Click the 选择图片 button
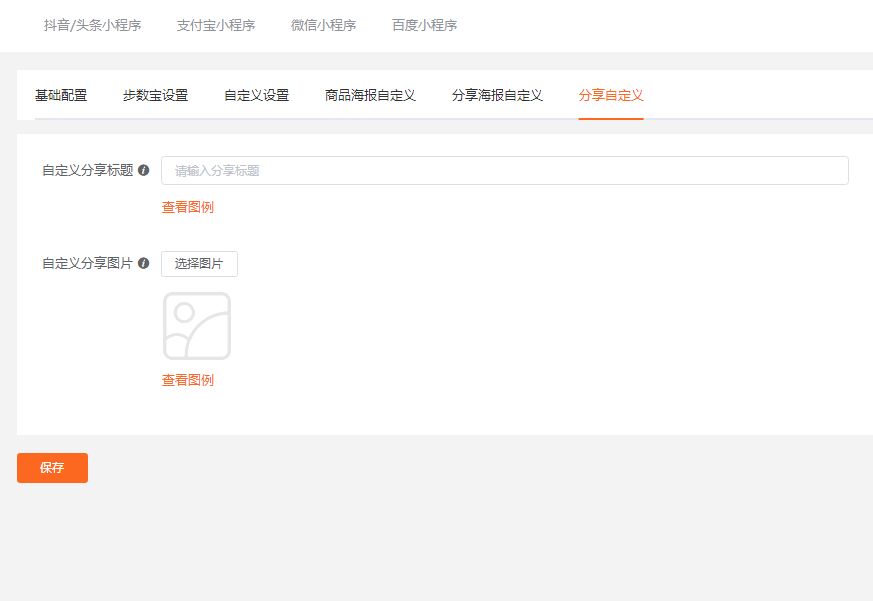Screen dimensions: 873x601 click(x=199, y=263)
